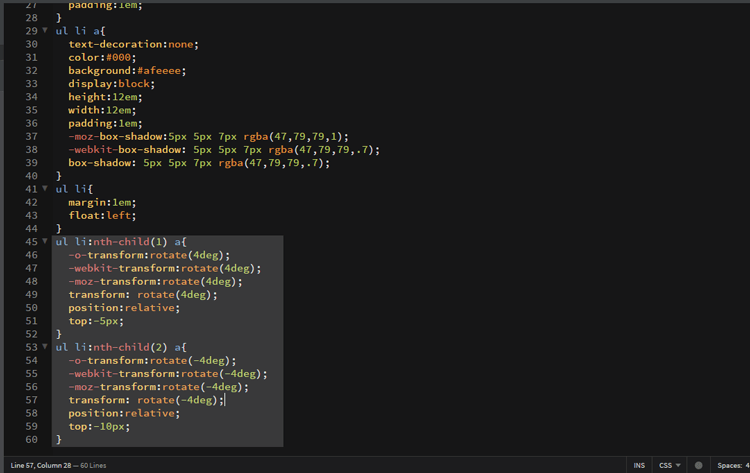Click the 'width:12em;' declaration
The image size is (750, 473).
[x=102, y=110]
